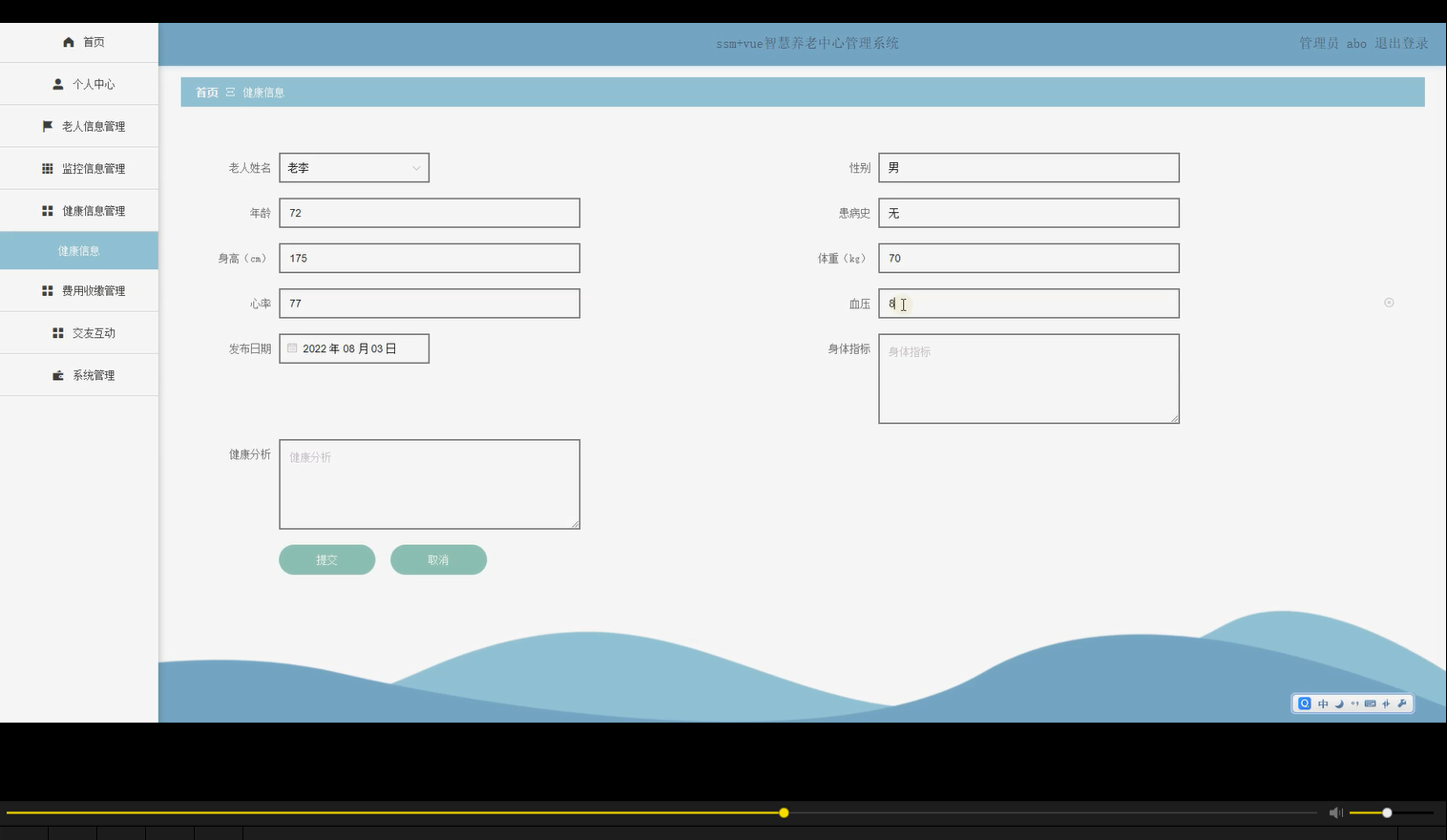The width and height of the screenshot is (1447, 840).
Task: Toggle Chinese/English with the 中 icon
Action: point(1323,703)
